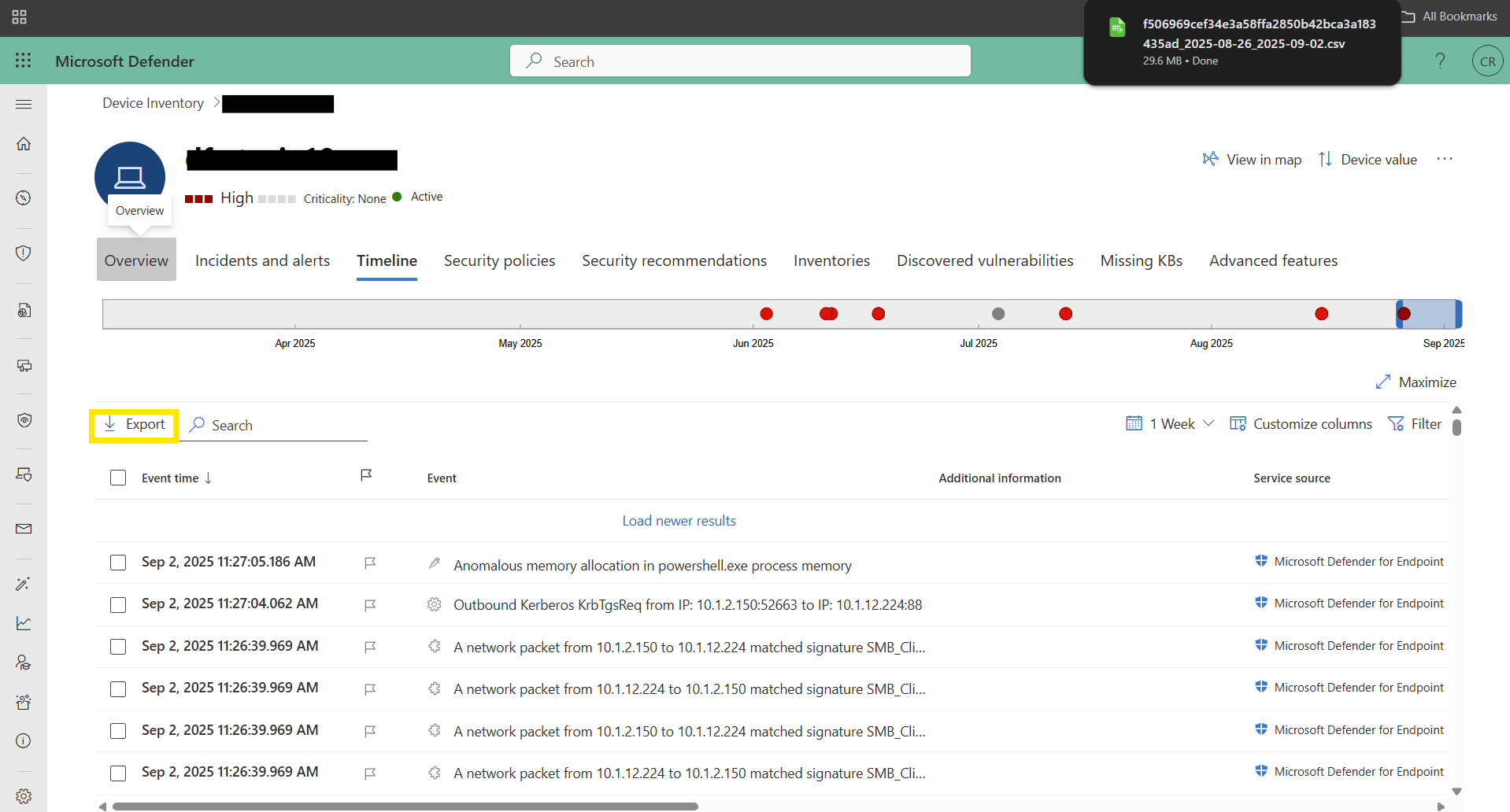Image resolution: width=1510 pixels, height=812 pixels.
Task: Click the Export button
Action: 135,425
